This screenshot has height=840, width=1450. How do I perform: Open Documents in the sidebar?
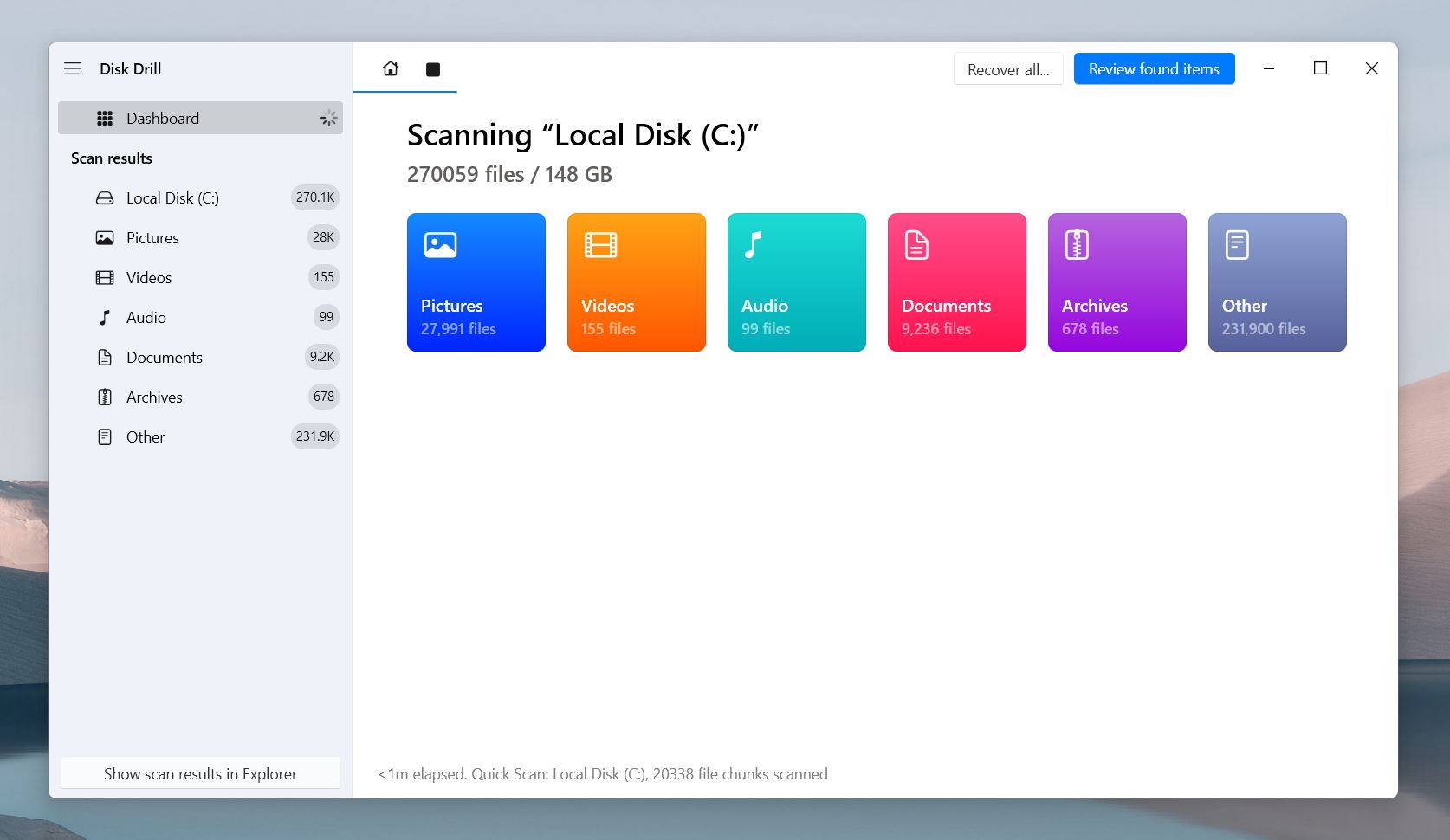coord(200,357)
